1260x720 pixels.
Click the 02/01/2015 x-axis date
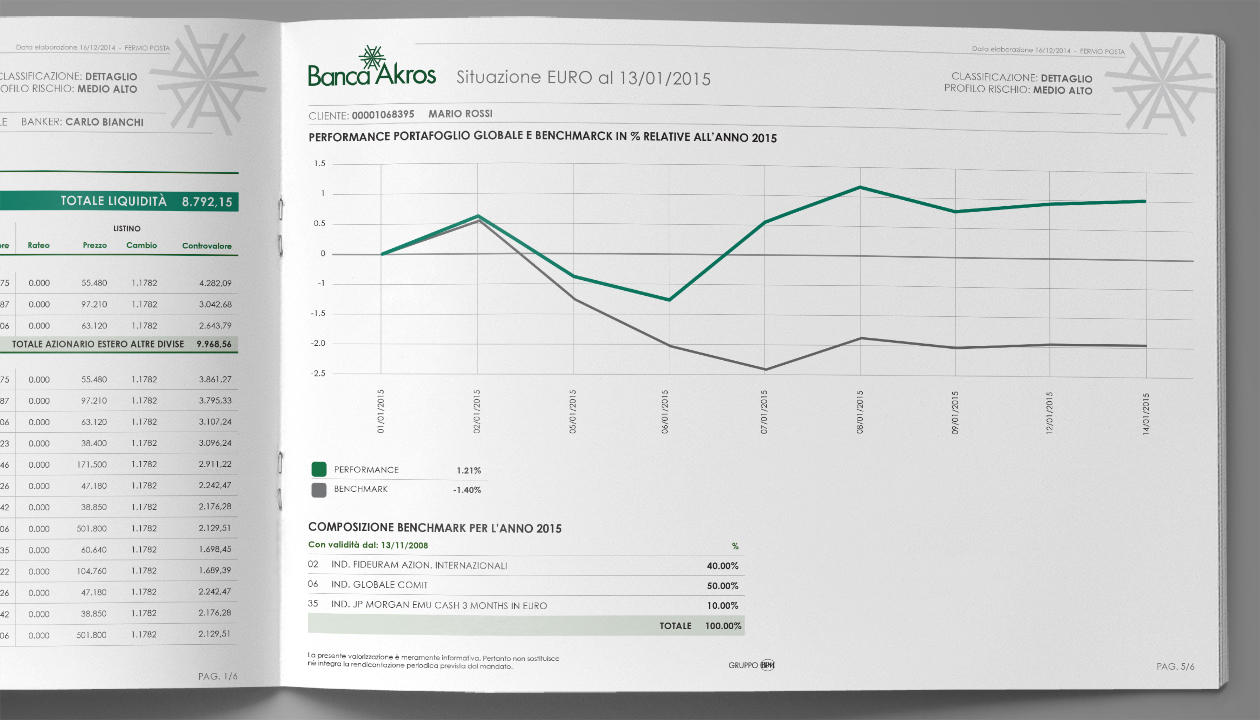pyautogui.click(x=477, y=411)
